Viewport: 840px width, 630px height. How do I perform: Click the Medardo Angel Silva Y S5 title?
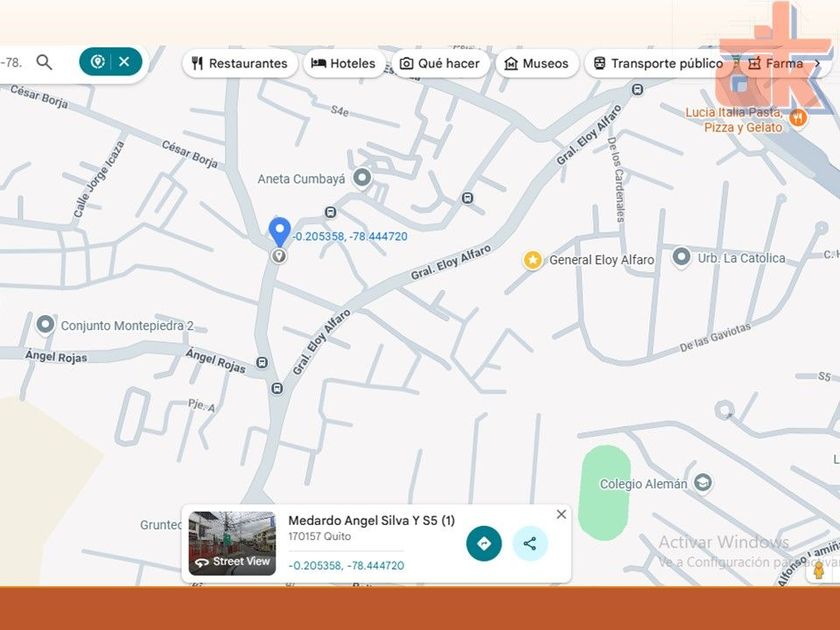click(371, 520)
